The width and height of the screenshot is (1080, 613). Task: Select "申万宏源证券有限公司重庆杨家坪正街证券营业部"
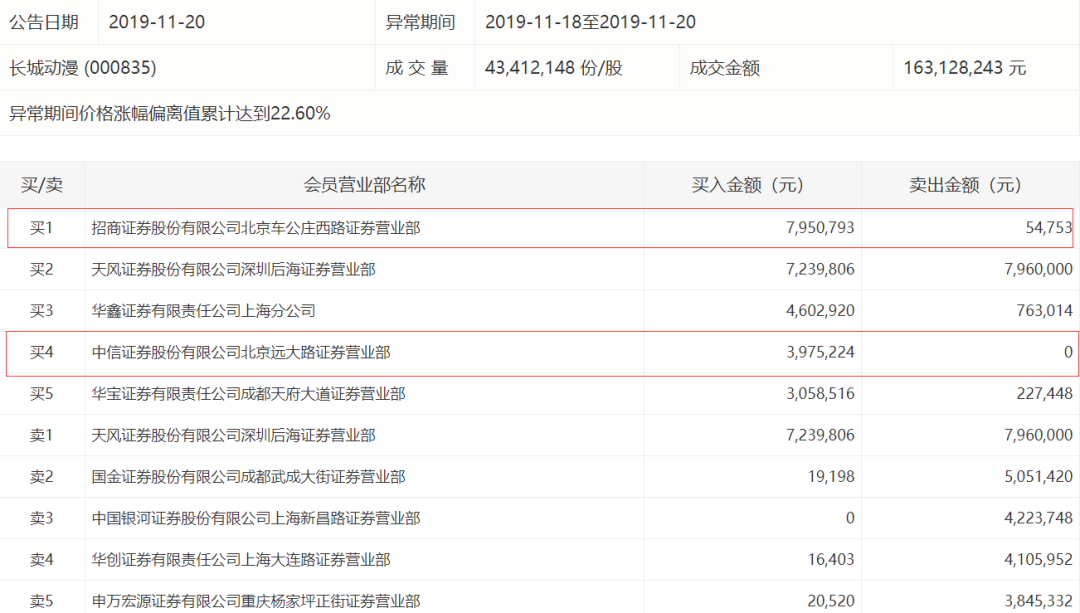(256, 601)
